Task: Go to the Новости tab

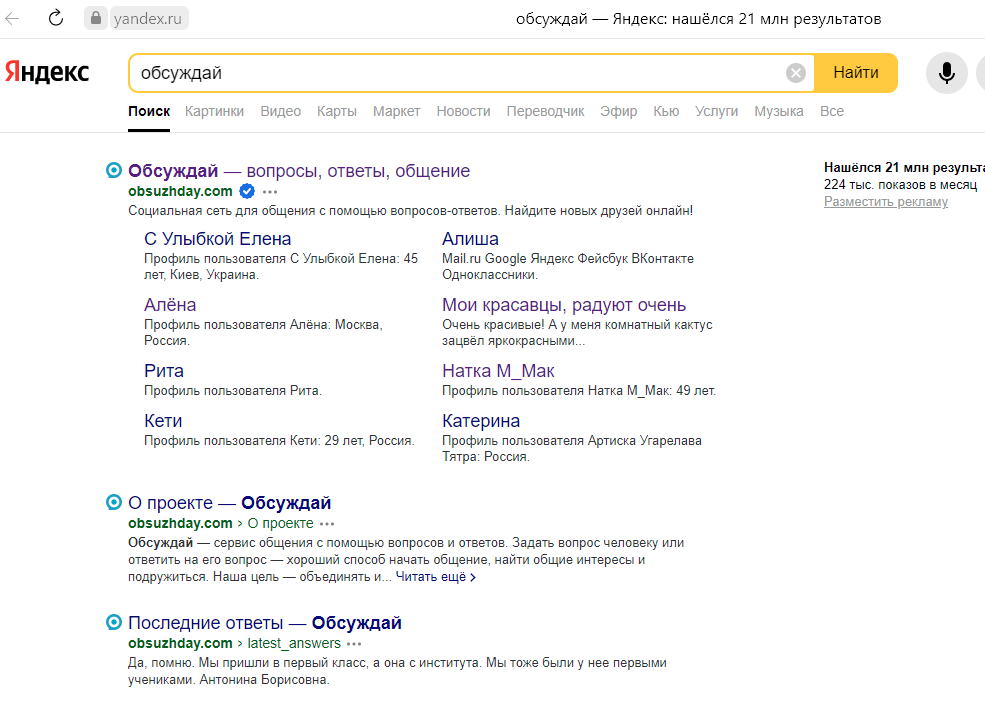Action: 464,111
